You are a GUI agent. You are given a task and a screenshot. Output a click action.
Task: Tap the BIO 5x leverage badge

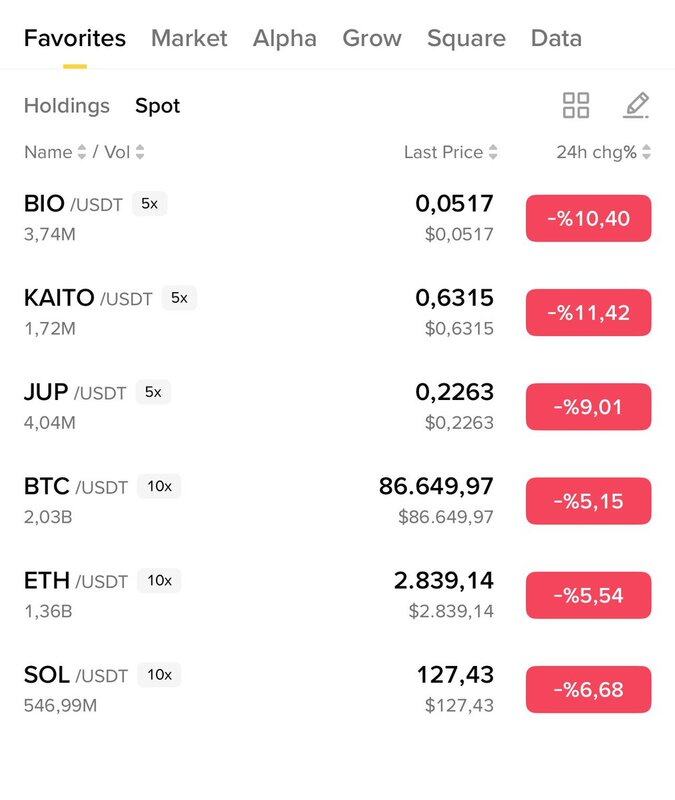149,204
